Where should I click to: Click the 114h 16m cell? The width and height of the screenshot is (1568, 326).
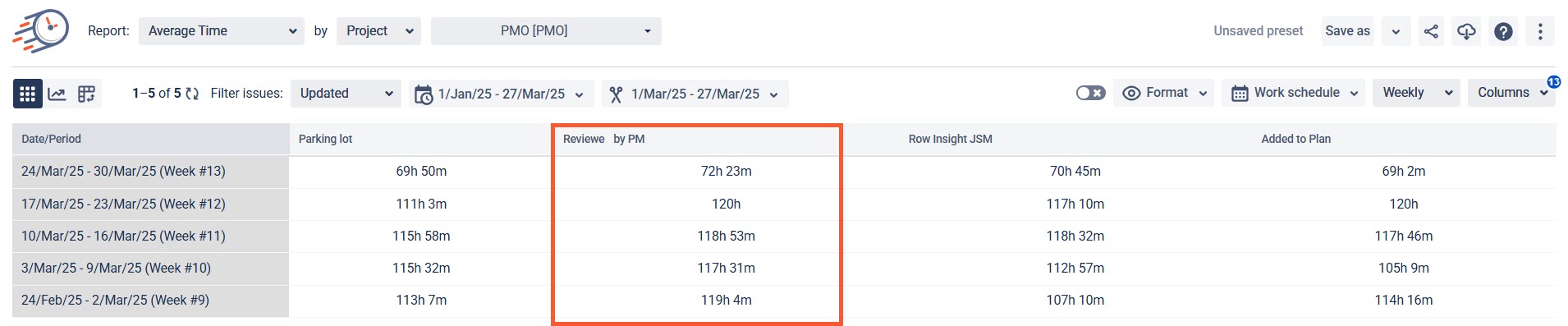(x=1404, y=300)
